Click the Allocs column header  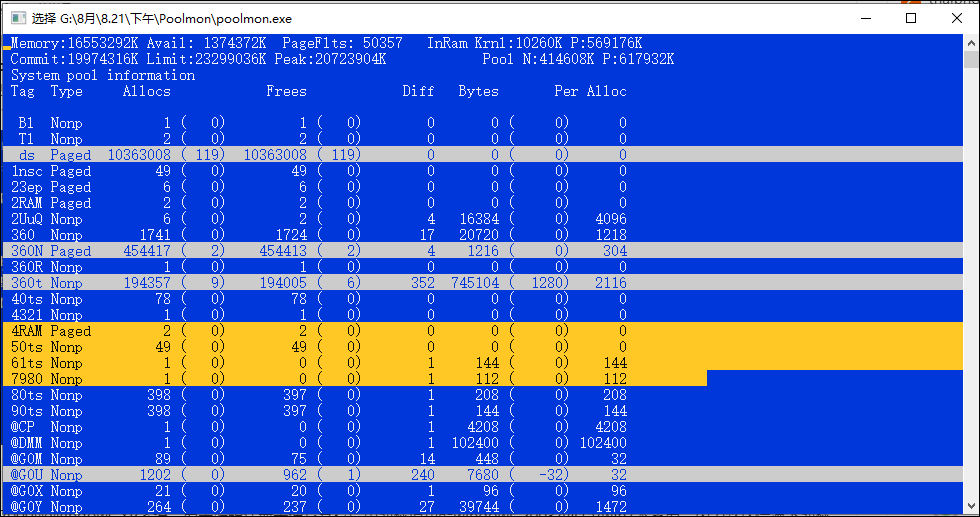pos(146,91)
